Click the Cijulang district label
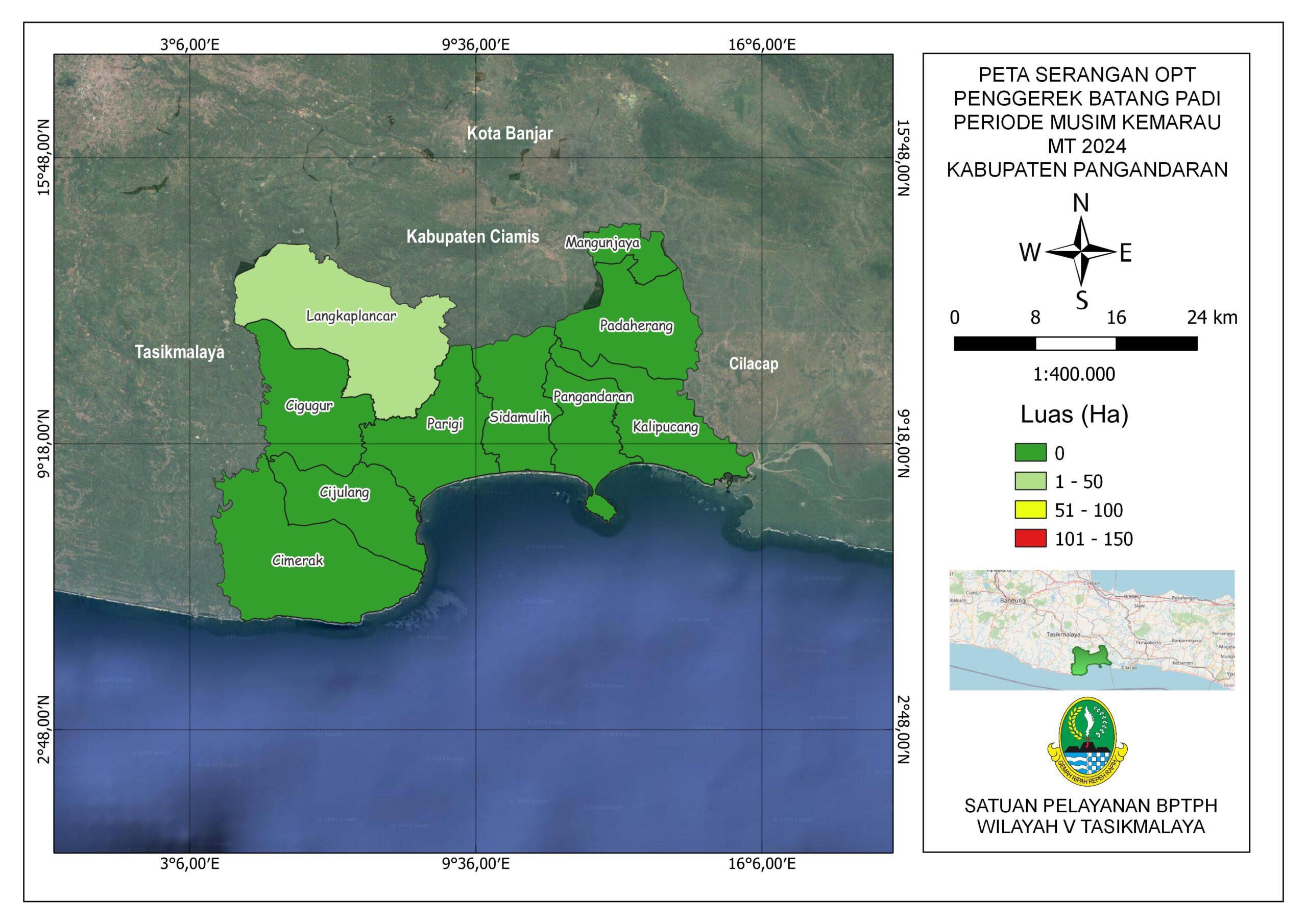Image resolution: width=1307 pixels, height=924 pixels. pyautogui.click(x=345, y=493)
